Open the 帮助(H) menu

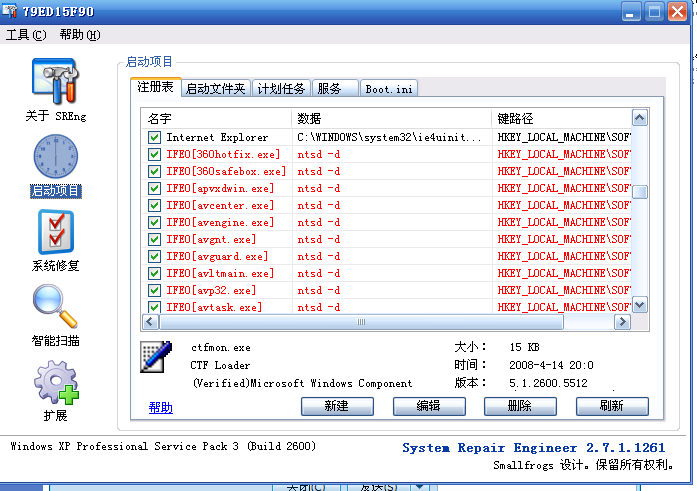(80, 35)
